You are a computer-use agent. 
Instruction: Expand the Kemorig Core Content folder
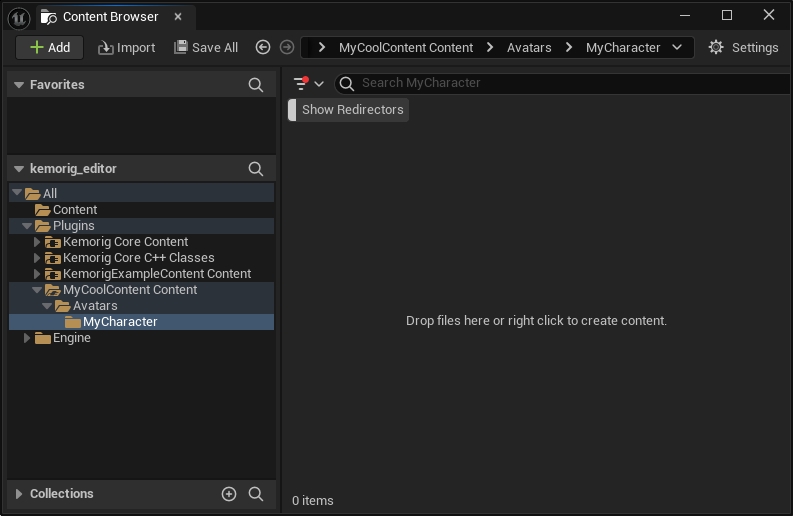pos(37,242)
